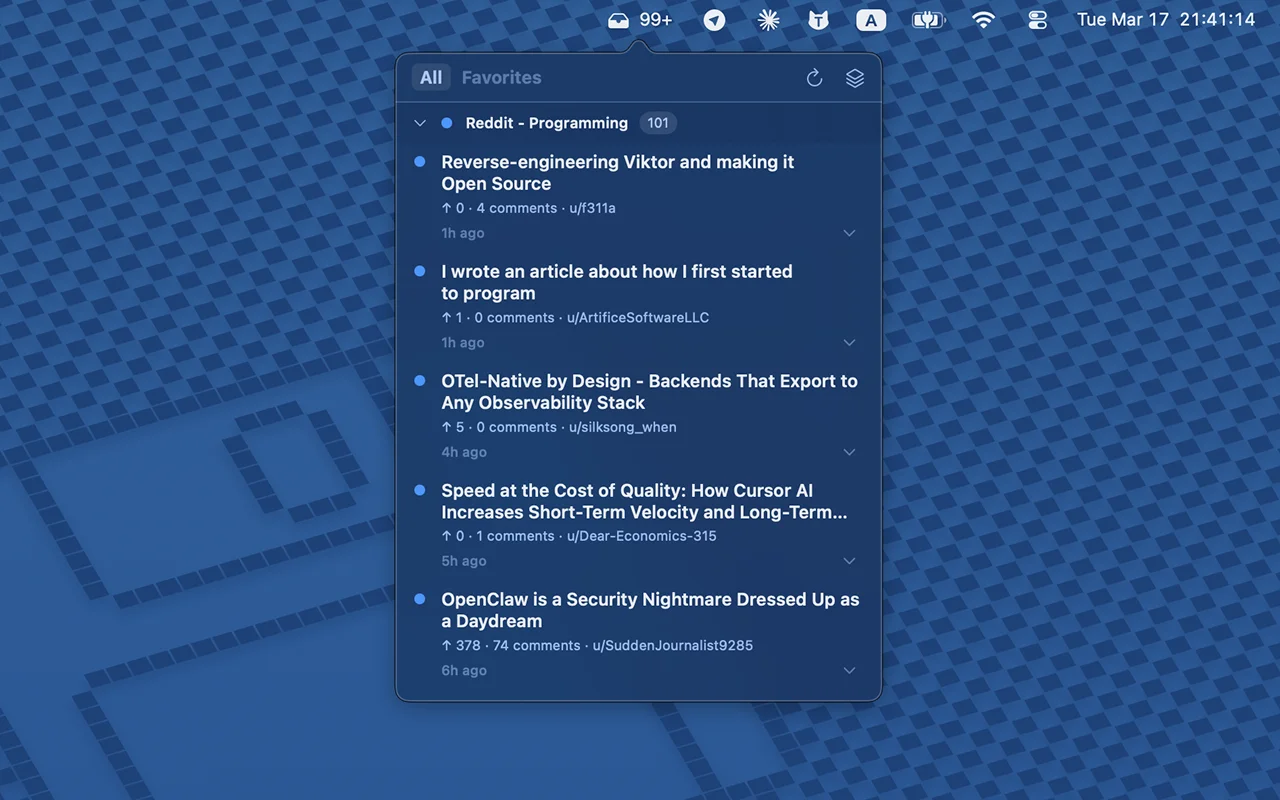The image size is (1280, 800).
Task: Switch to the Favorites tab
Action: pos(501,77)
